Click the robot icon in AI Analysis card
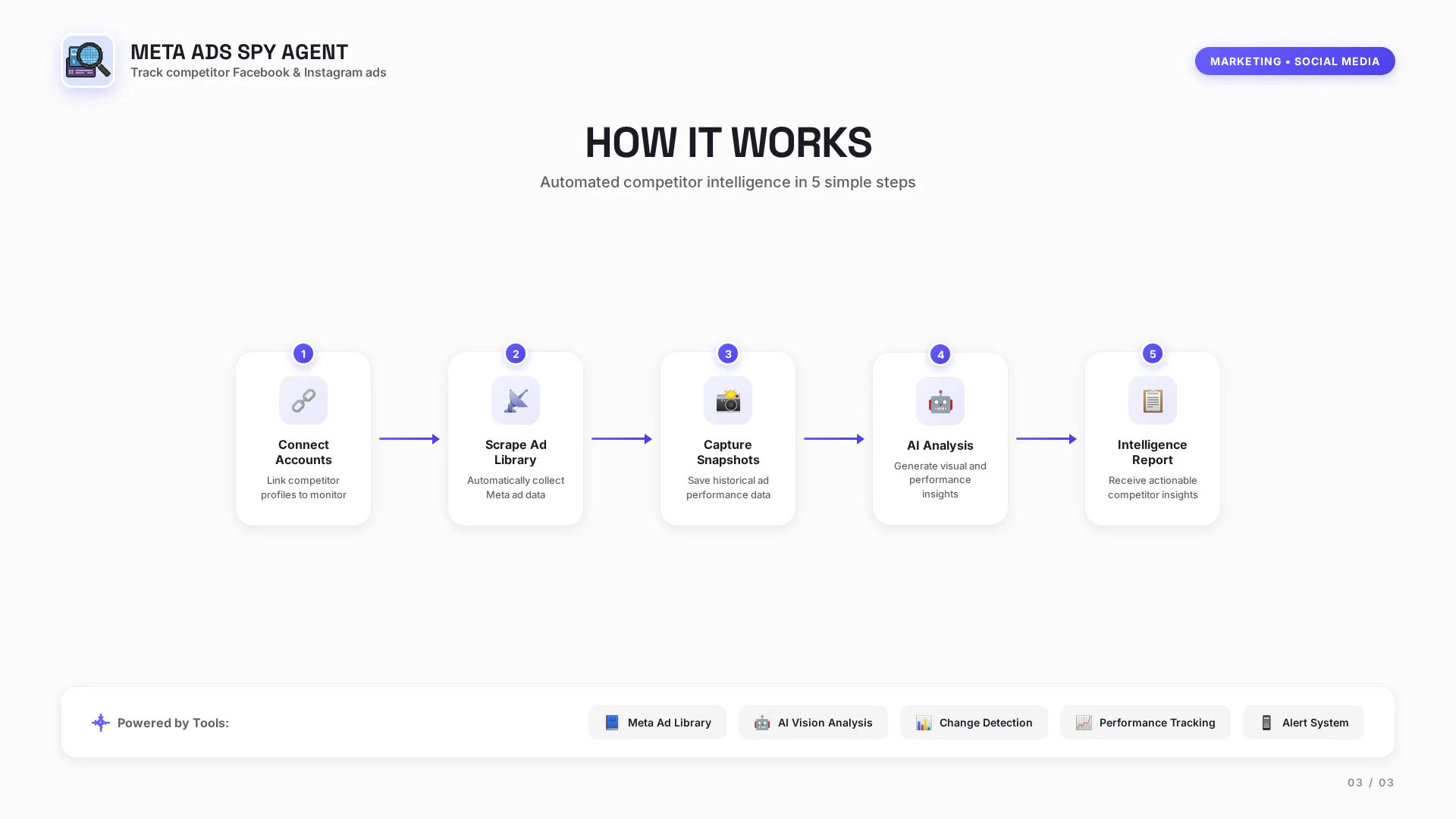This screenshot has width=1456, height=819. pos(940,401)
